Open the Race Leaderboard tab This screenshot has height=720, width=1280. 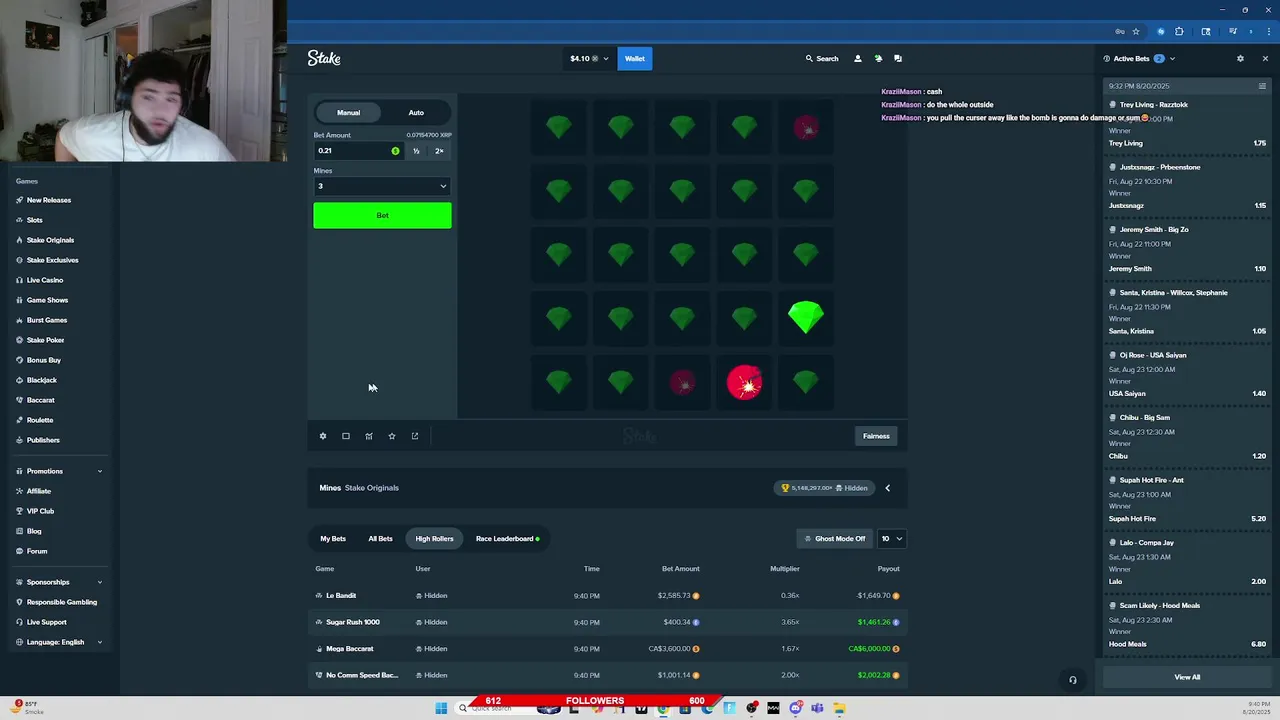tap(507, 538)
